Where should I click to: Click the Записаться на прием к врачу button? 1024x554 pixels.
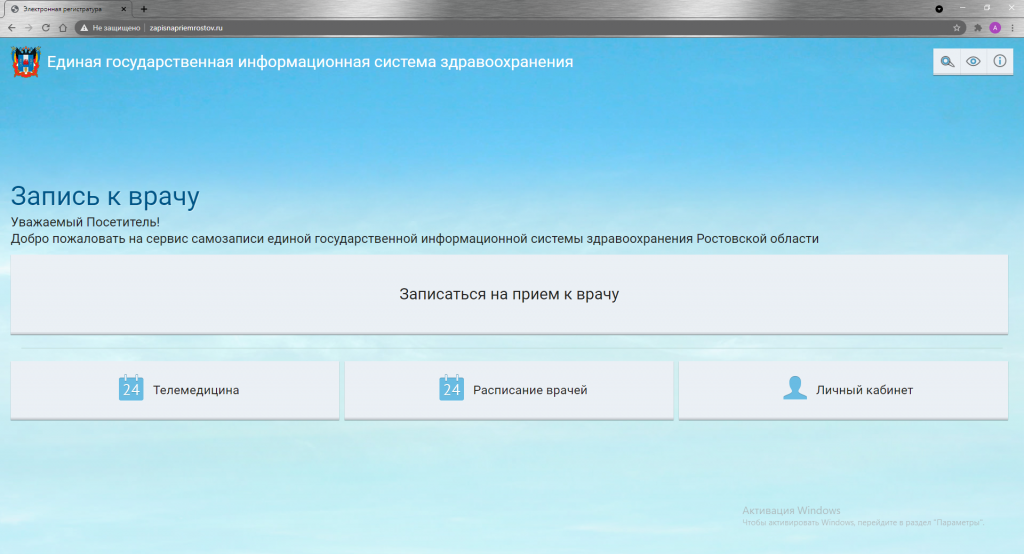pos(509,294)
